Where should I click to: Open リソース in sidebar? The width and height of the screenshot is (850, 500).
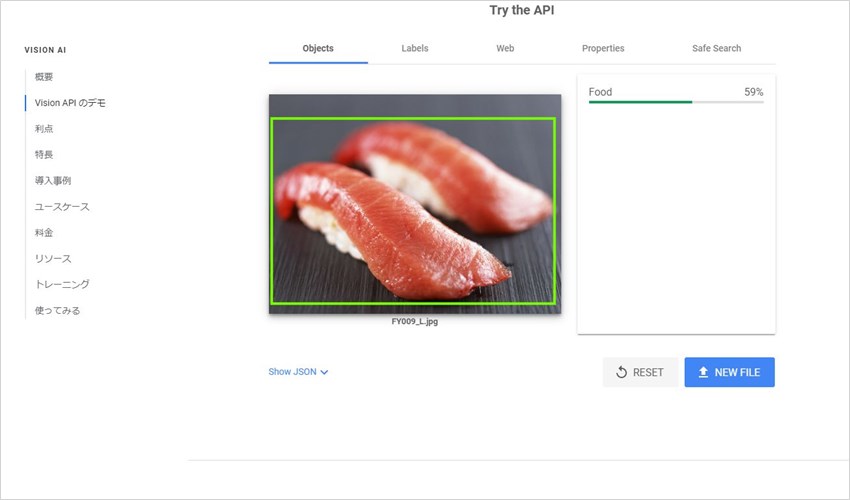pos(53,259)
